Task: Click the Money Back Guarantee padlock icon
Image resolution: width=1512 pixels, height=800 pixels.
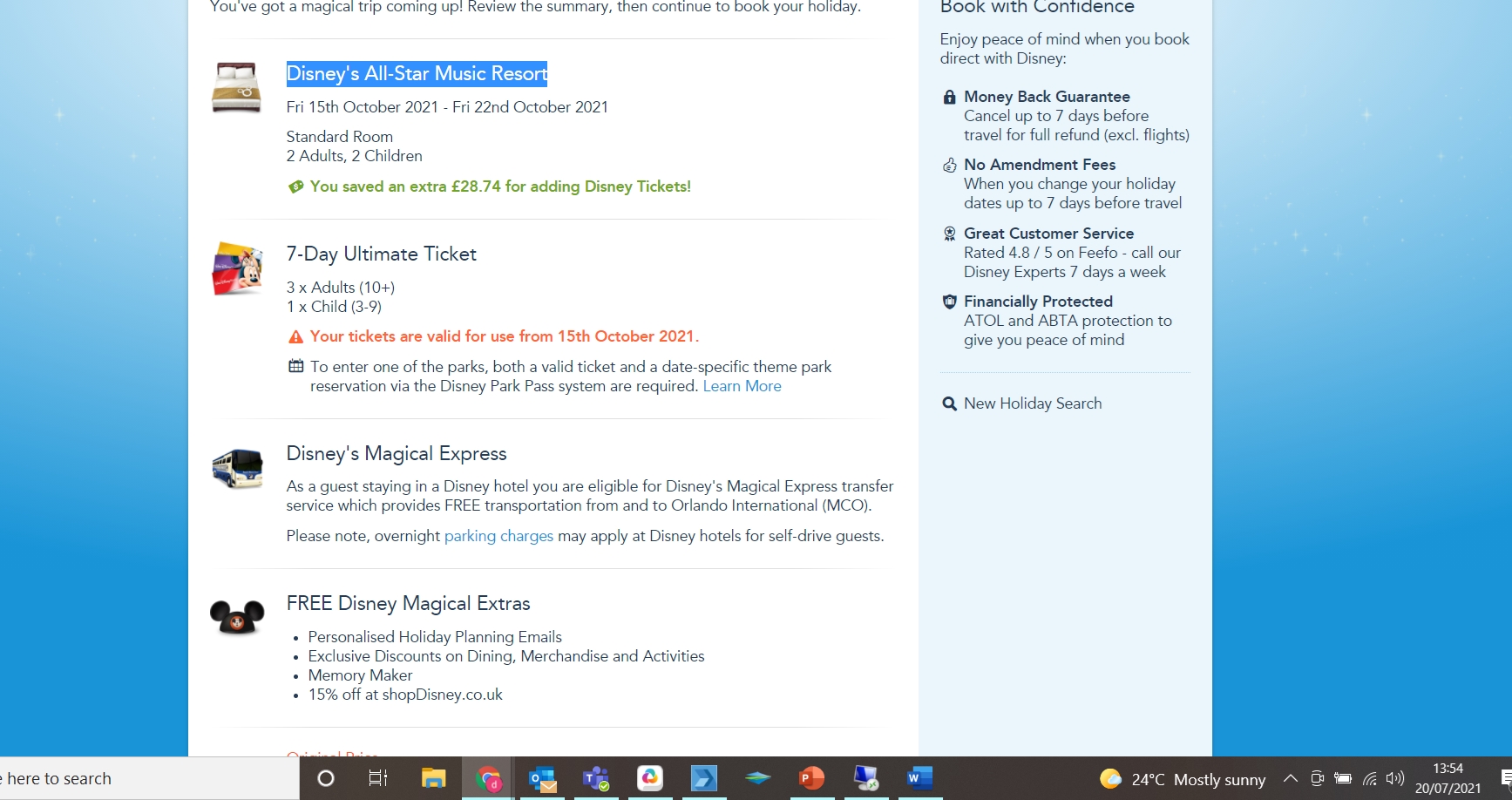Action: (949, 97)
